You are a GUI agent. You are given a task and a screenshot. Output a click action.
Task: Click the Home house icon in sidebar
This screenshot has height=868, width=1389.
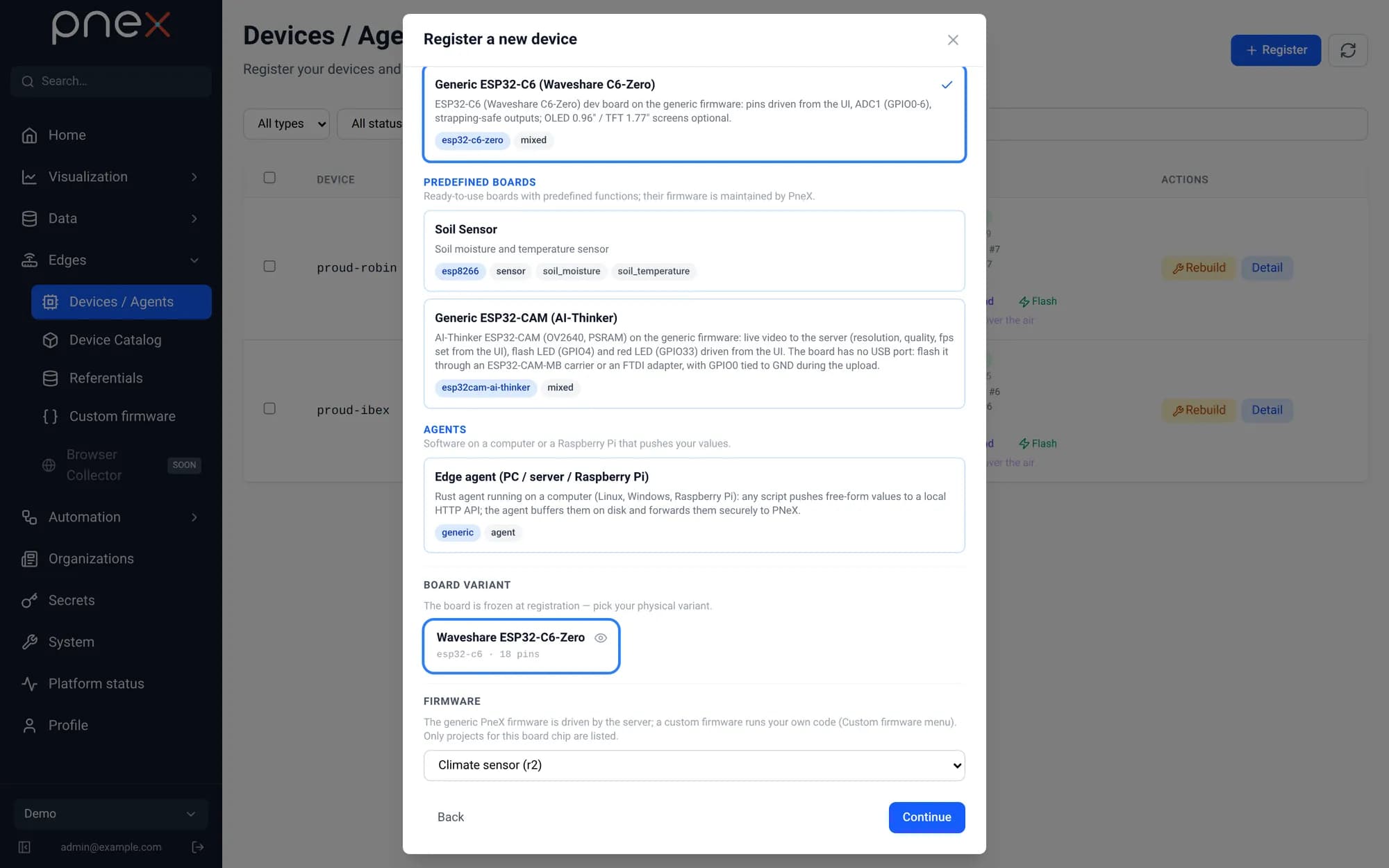point(29,135)
